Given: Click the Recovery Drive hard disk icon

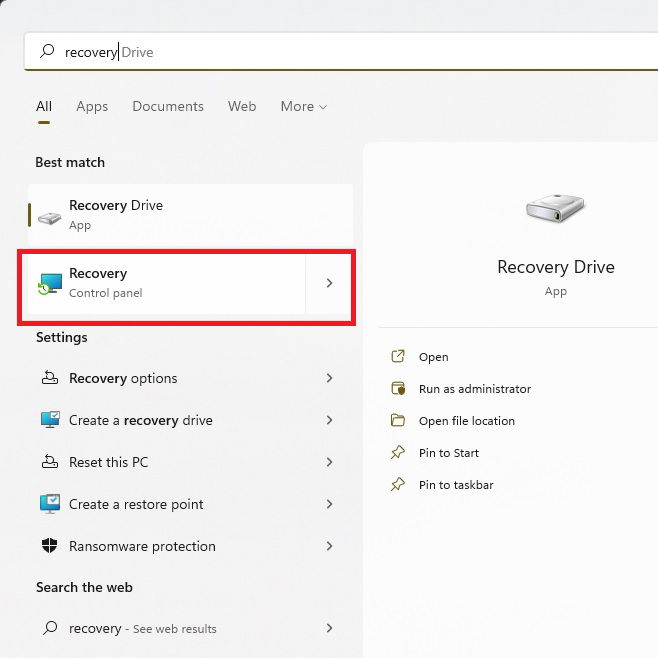Looking at the screenshot, I should click(x=50, y=218).
